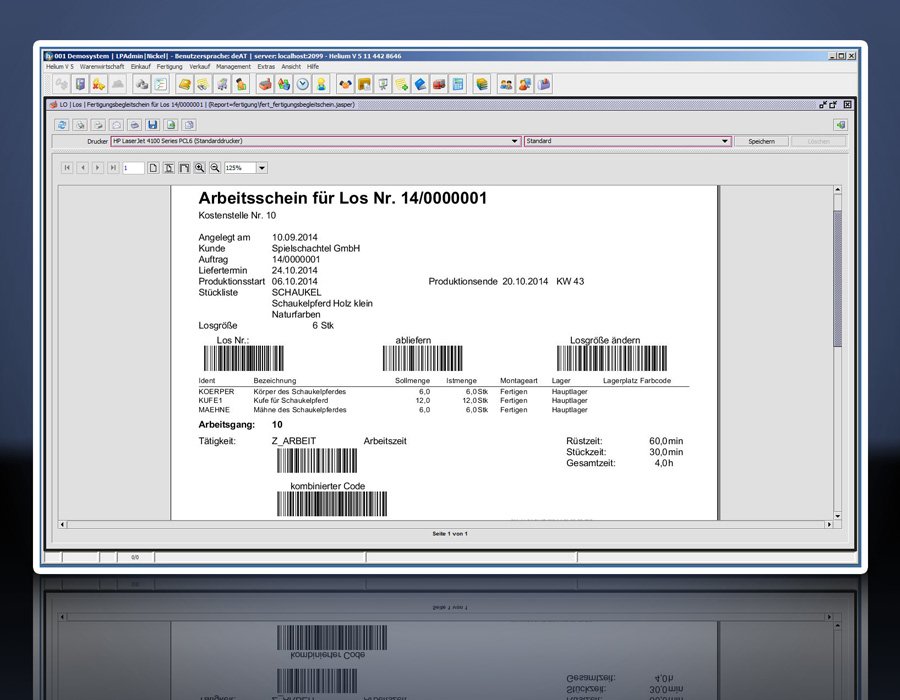Open the yellow notes with plus icon
Image resolution: width=900 pixels, height=700 pixels.
402,84
